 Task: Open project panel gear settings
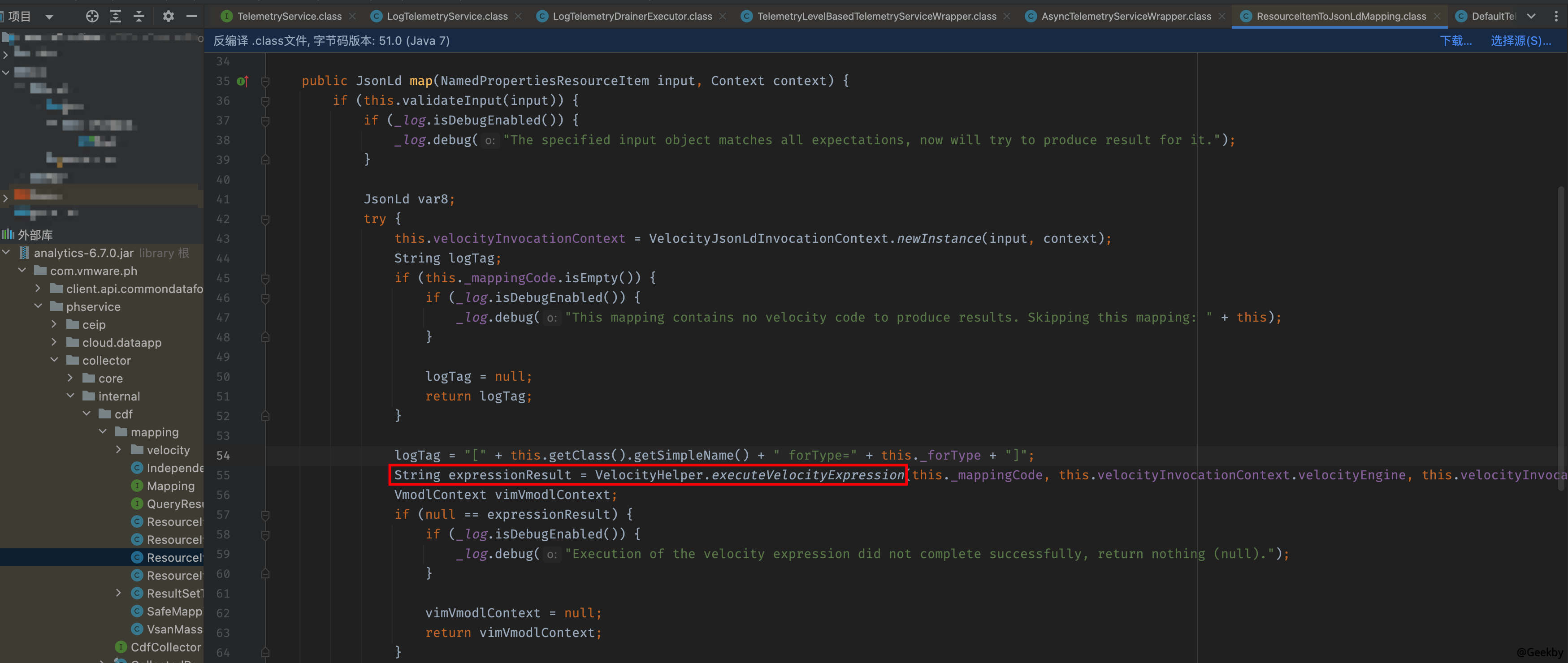(x=169, y=17)
